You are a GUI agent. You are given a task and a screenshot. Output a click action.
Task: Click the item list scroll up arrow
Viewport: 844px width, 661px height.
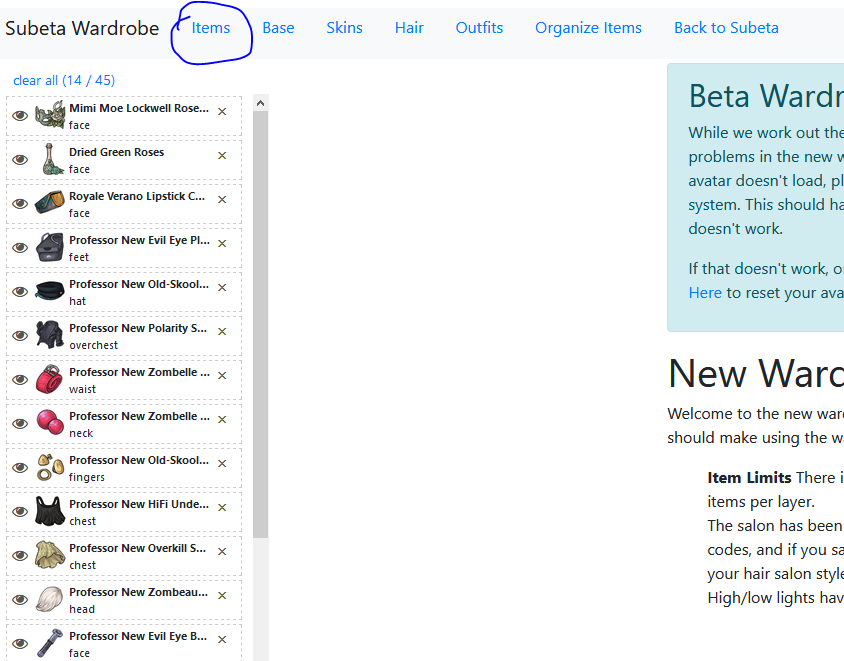point(261,103)
